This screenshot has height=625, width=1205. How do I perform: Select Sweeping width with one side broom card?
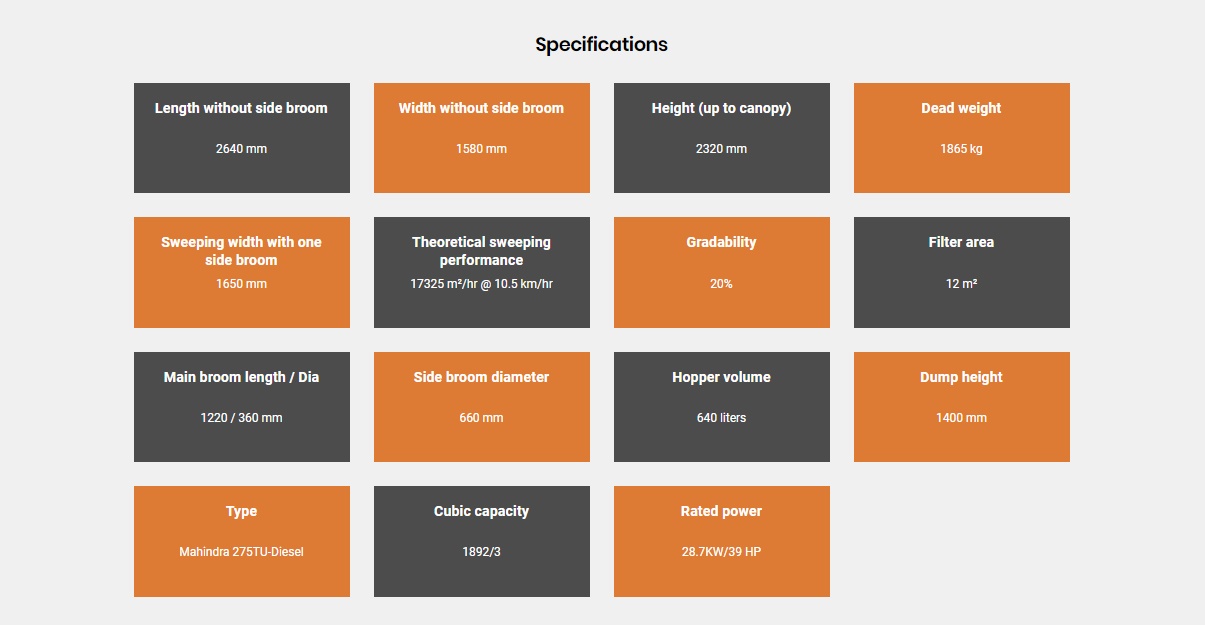(x=242, y=272)
